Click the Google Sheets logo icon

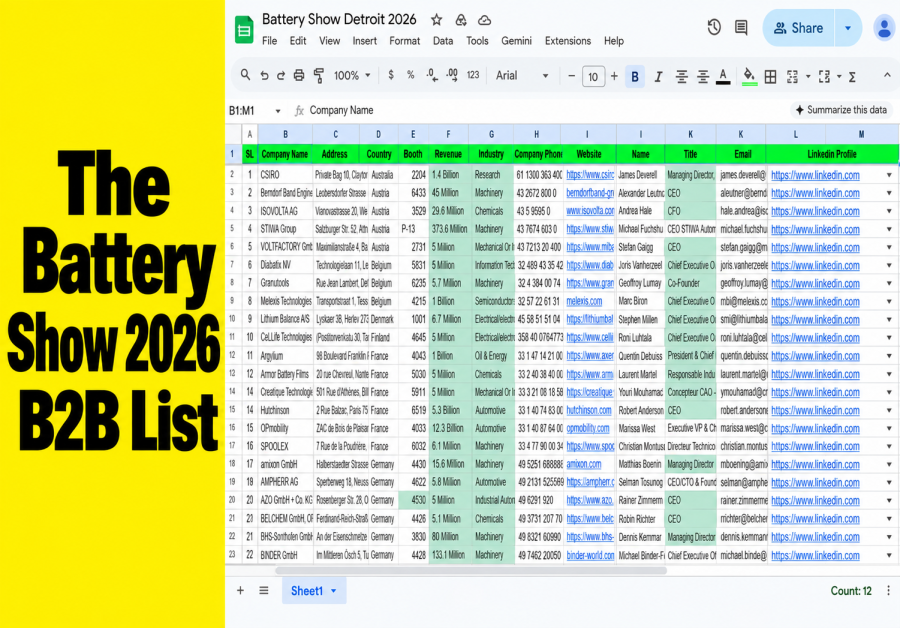244,29
